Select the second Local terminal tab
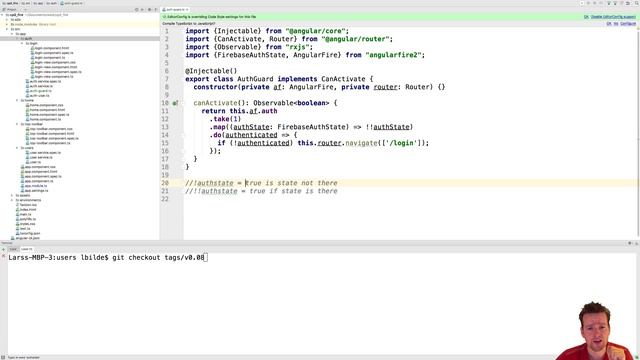Viewport: 640px width, 360px height. pos(27,249)
